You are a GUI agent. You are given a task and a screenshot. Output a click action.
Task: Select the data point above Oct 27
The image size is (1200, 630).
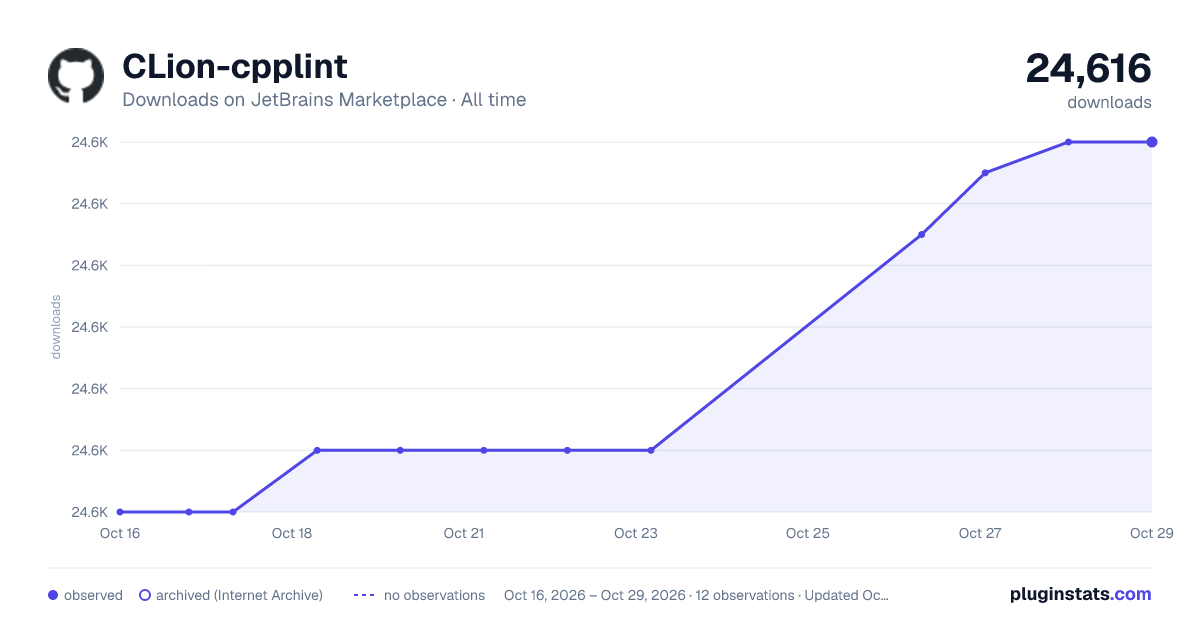click(985, 173)
